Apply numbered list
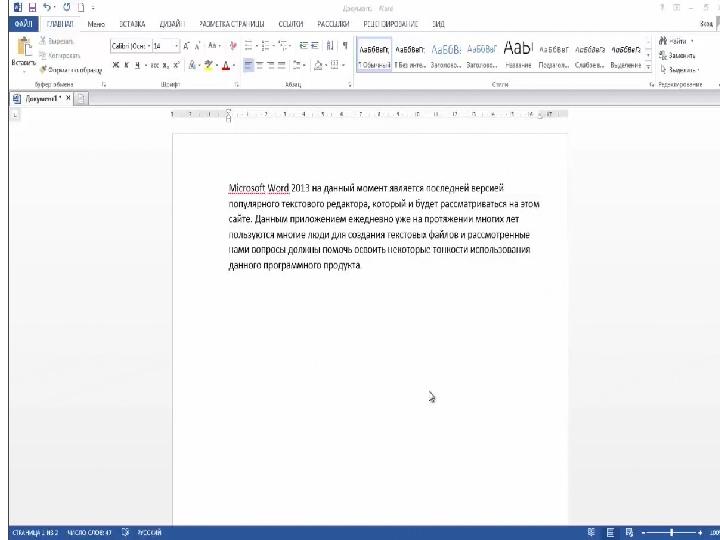720x540 pixels. (x=267, y=46)
